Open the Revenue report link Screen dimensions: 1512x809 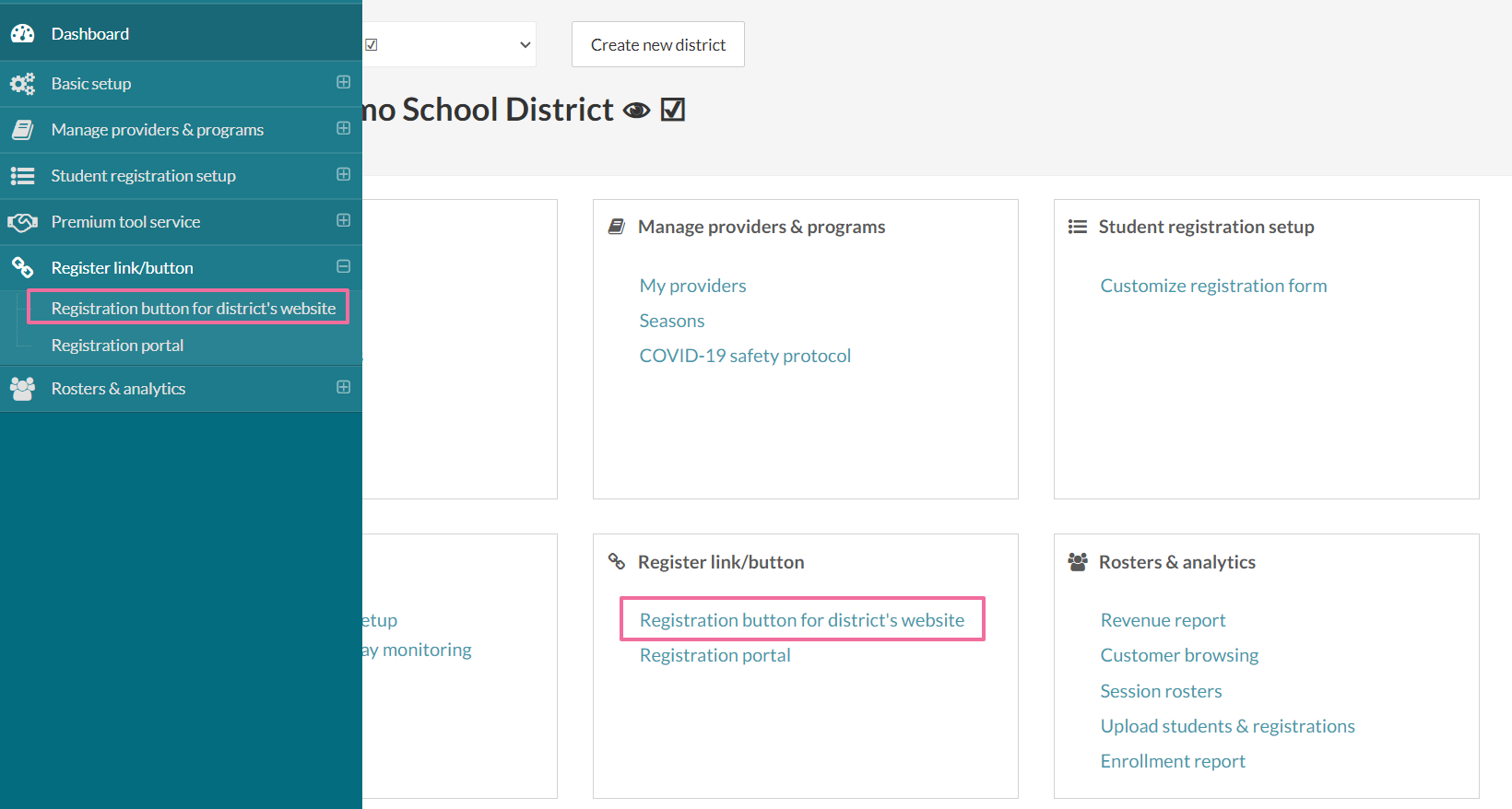coord(1163,620)
